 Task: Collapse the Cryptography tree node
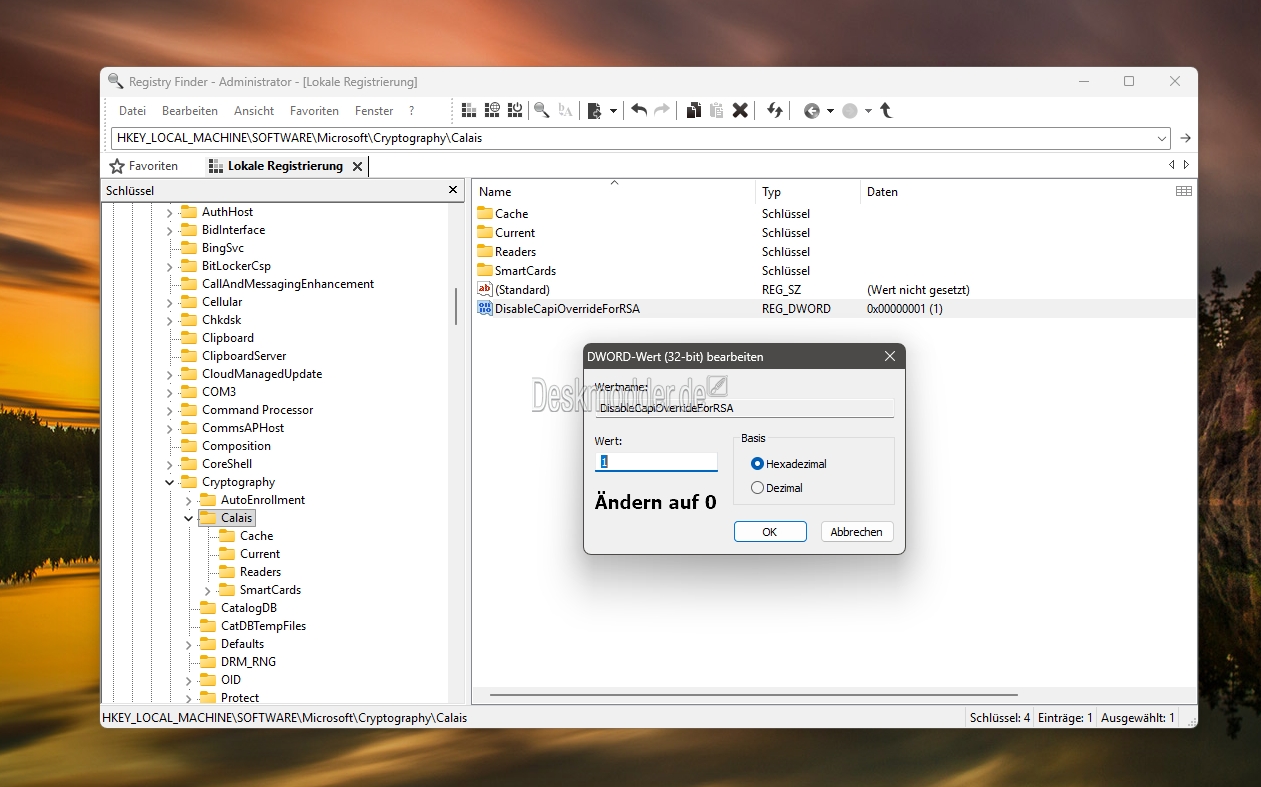point(169,482)
